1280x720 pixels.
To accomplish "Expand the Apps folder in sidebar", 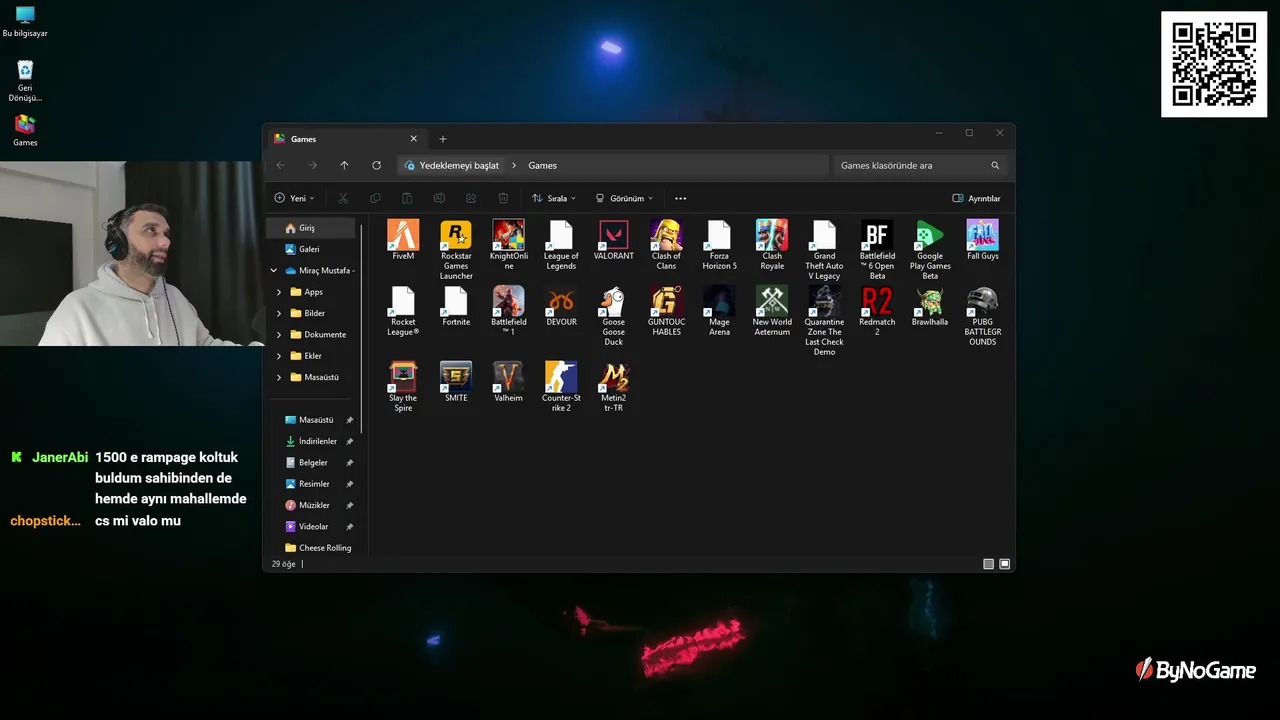I will point(279,292).
